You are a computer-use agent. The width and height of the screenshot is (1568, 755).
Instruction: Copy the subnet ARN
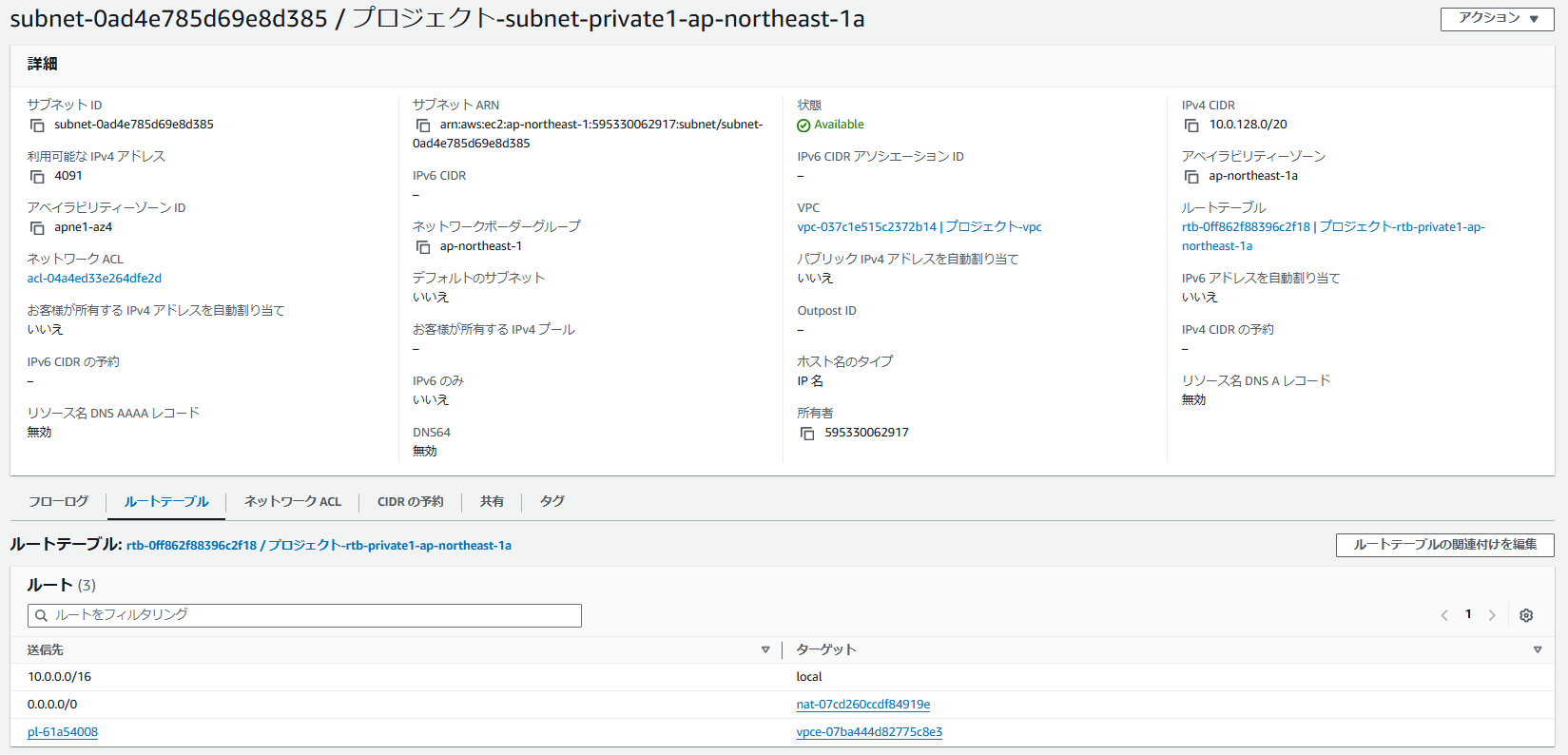423,126
